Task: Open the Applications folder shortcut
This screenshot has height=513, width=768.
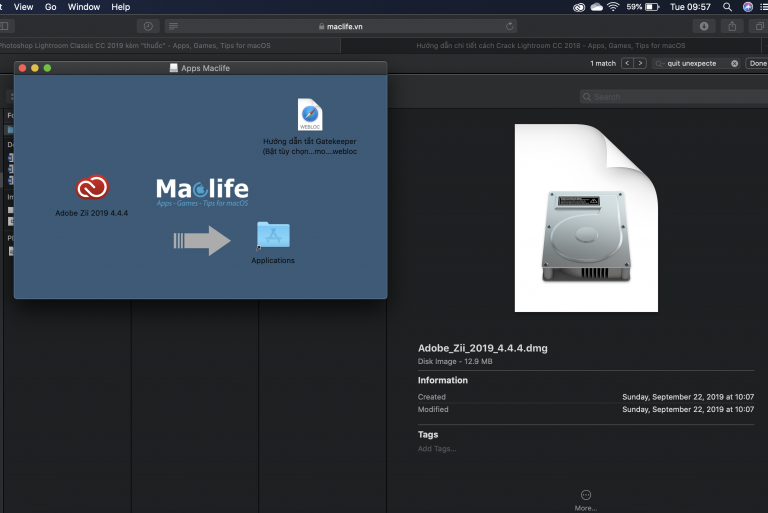Action: coord(273,236)
